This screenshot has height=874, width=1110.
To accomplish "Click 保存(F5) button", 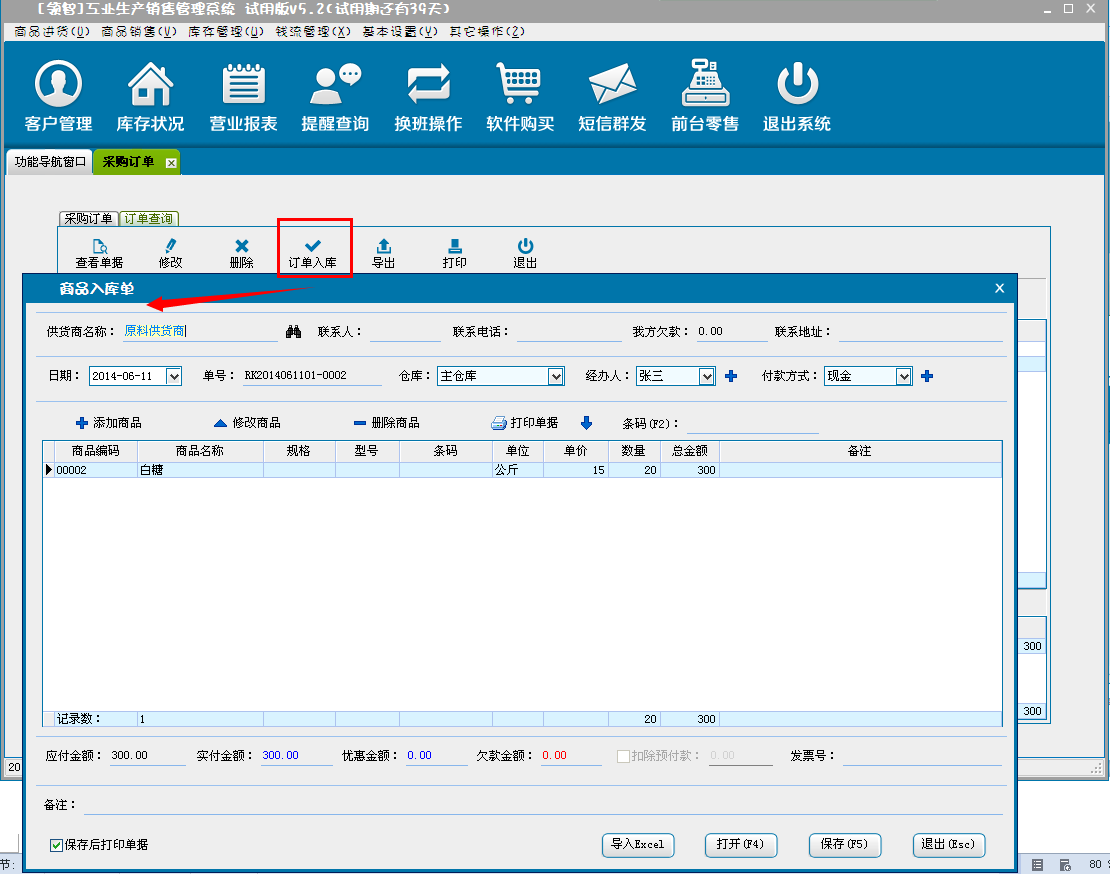I will [x=844, y=844].
